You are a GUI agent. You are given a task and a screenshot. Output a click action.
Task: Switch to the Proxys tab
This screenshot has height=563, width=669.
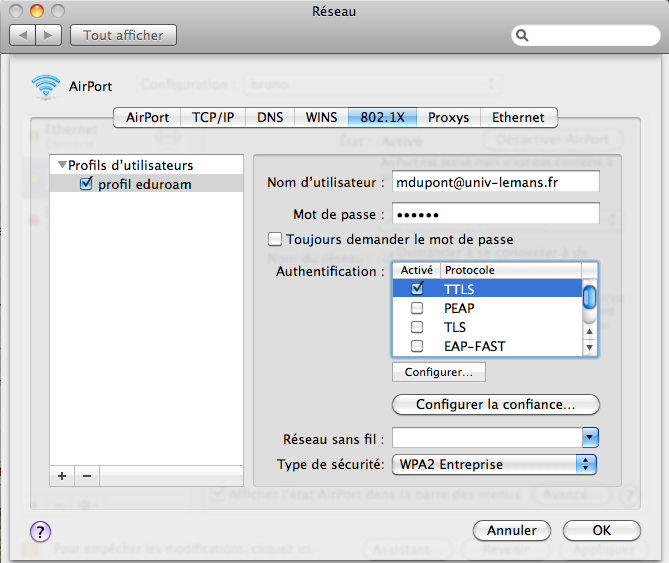448,117
